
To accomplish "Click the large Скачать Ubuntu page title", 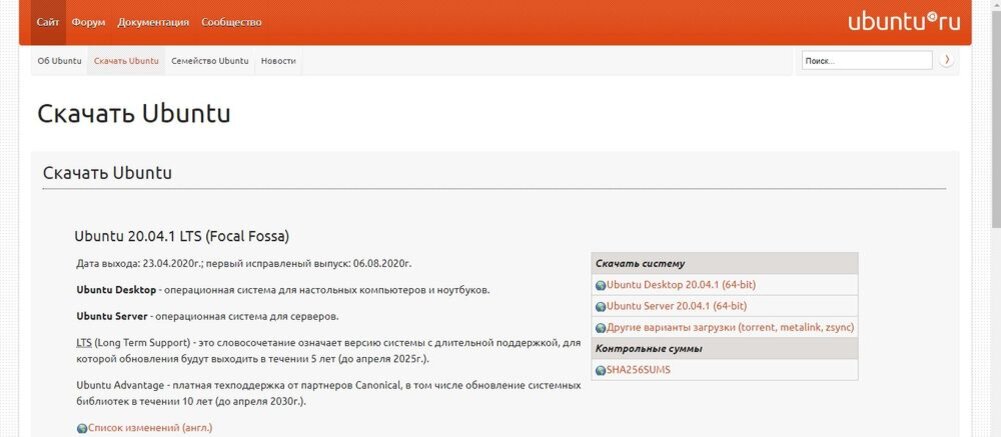I will tap(134, 114).
